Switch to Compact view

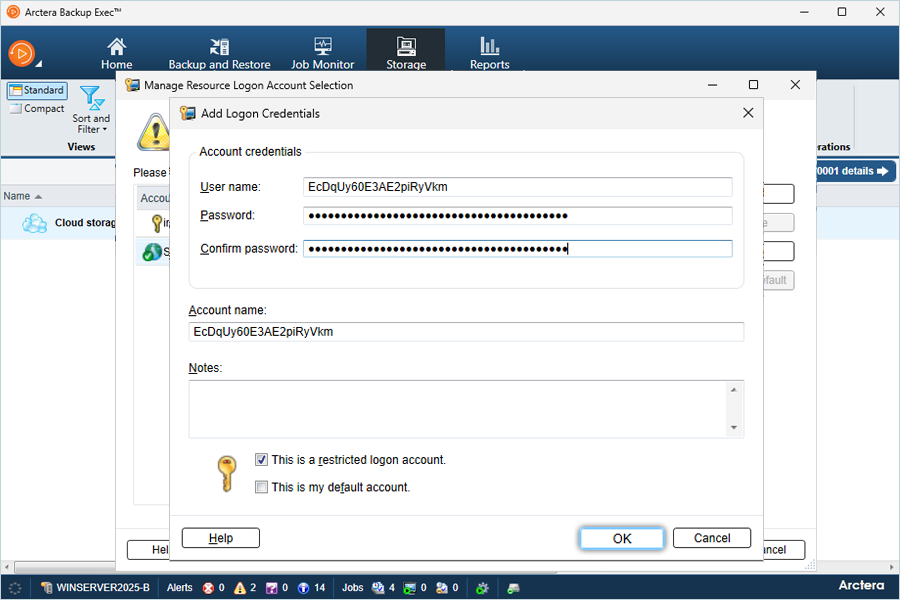37,109
